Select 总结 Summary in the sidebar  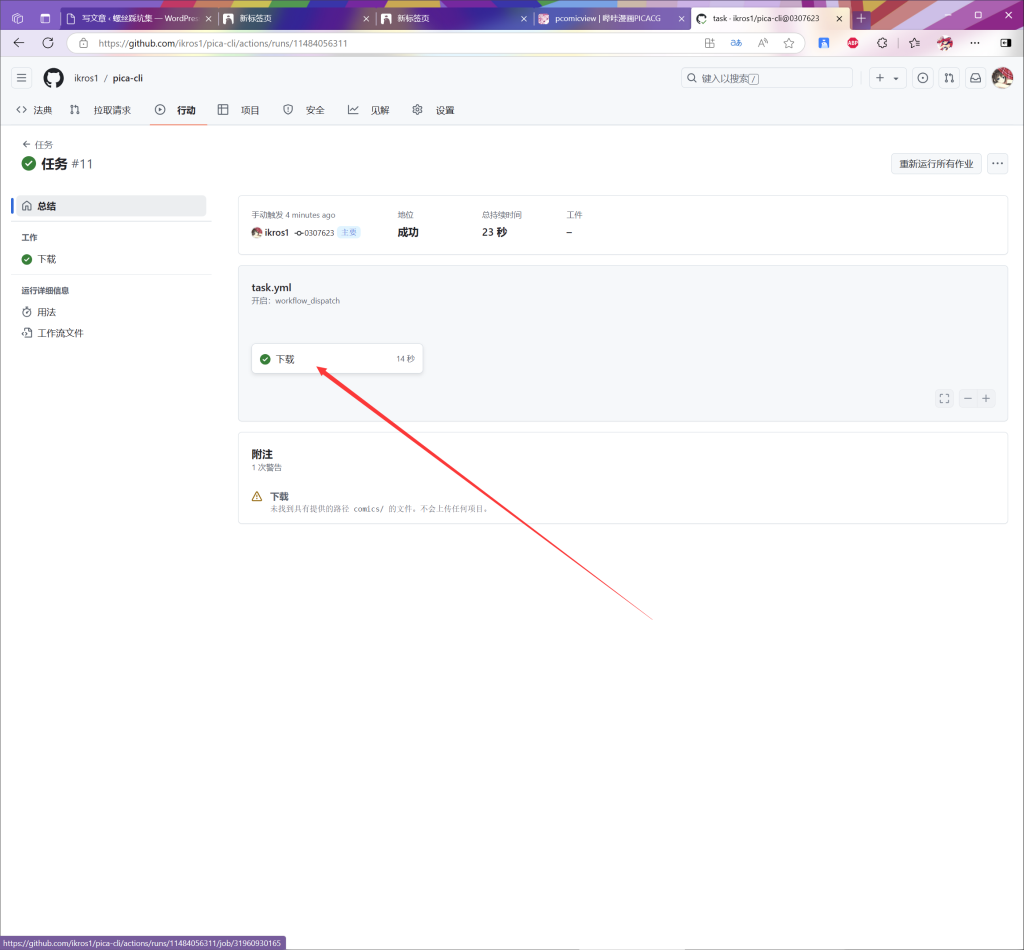pos(110,206)
